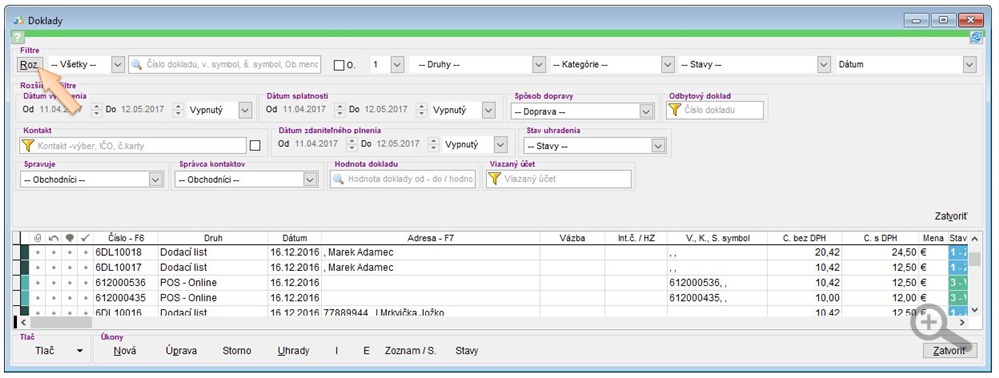Click the 'Roz' extended filter button
999x378 pixels.
click(x=29, y=64)
